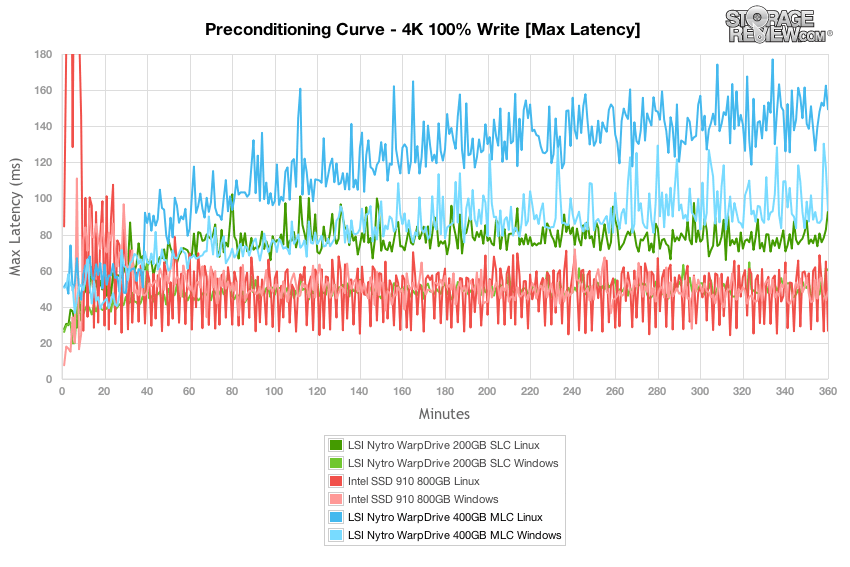Click the 200 x-axis minutes label

click(487, 391)
